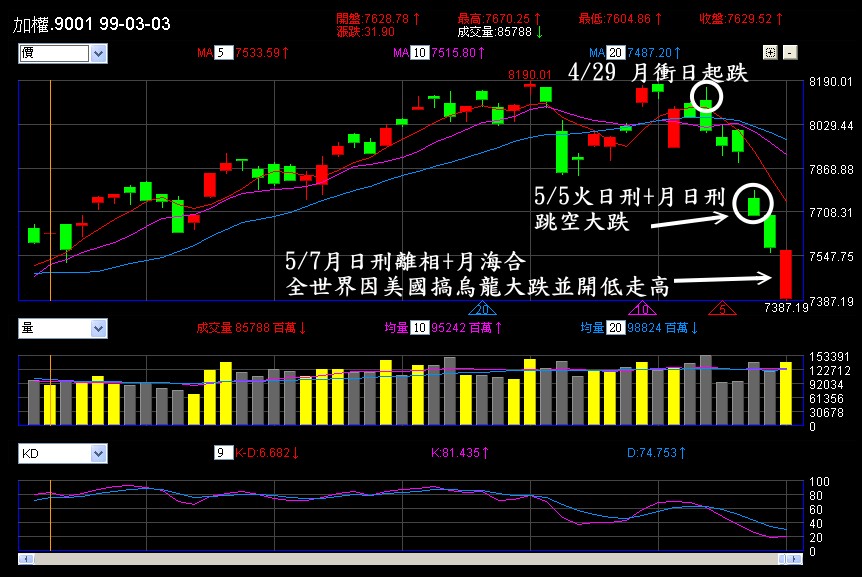862x577 pixels.
Task: Click the 均量 10 period input box
Action: (418, 327)
